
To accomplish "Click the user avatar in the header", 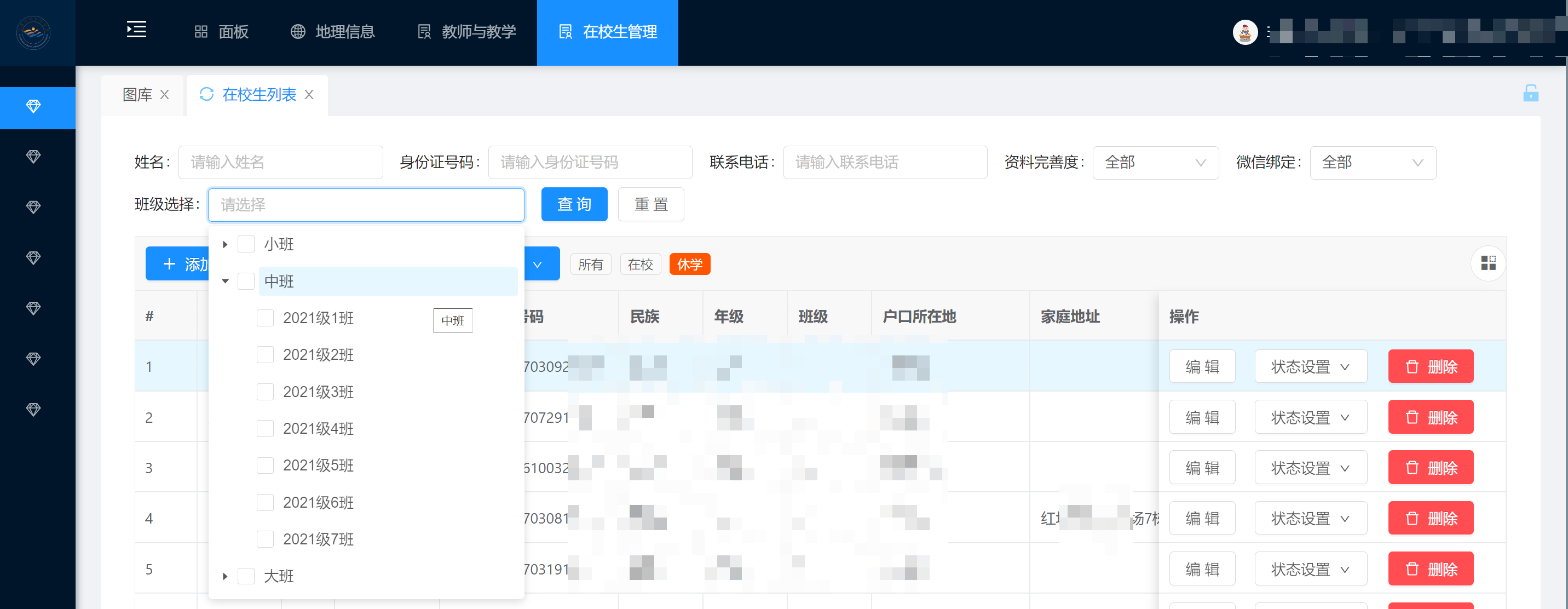I will [x=1245, y=32].
